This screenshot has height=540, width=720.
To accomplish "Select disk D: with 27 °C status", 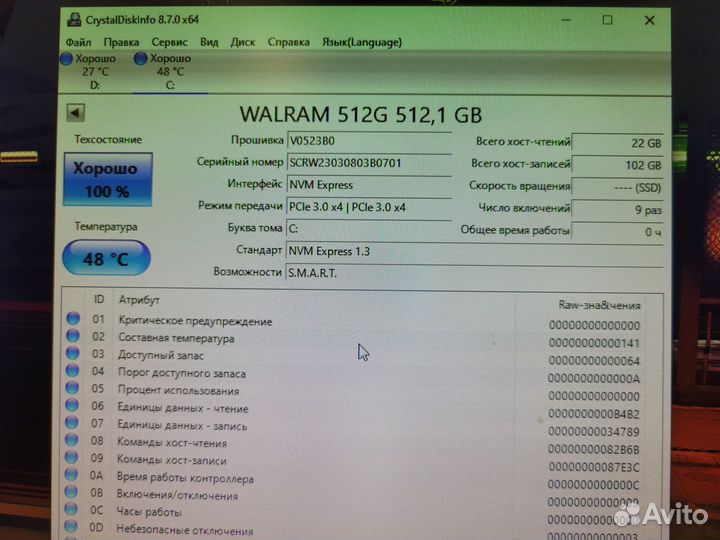I will coord(89,71).
